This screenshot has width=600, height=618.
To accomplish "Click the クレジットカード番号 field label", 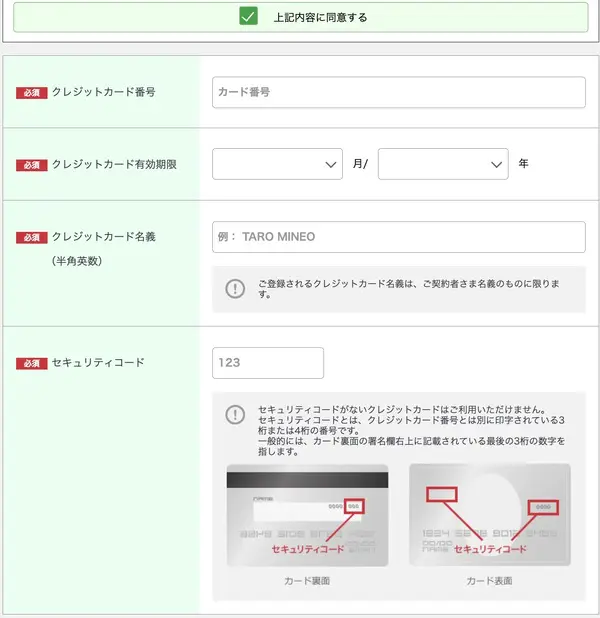I will (103, 92).
